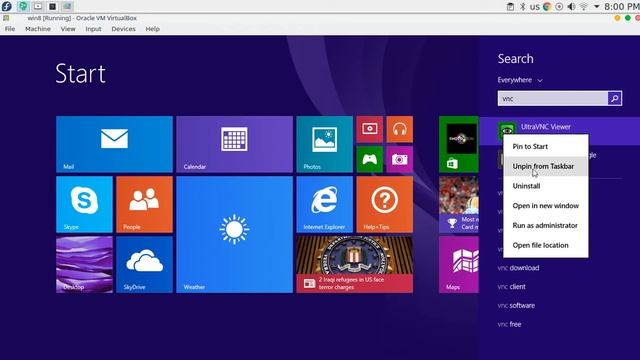This screenshot has width=640, height=360.
Task: Open the Weather tile
Action: (234, 234)
